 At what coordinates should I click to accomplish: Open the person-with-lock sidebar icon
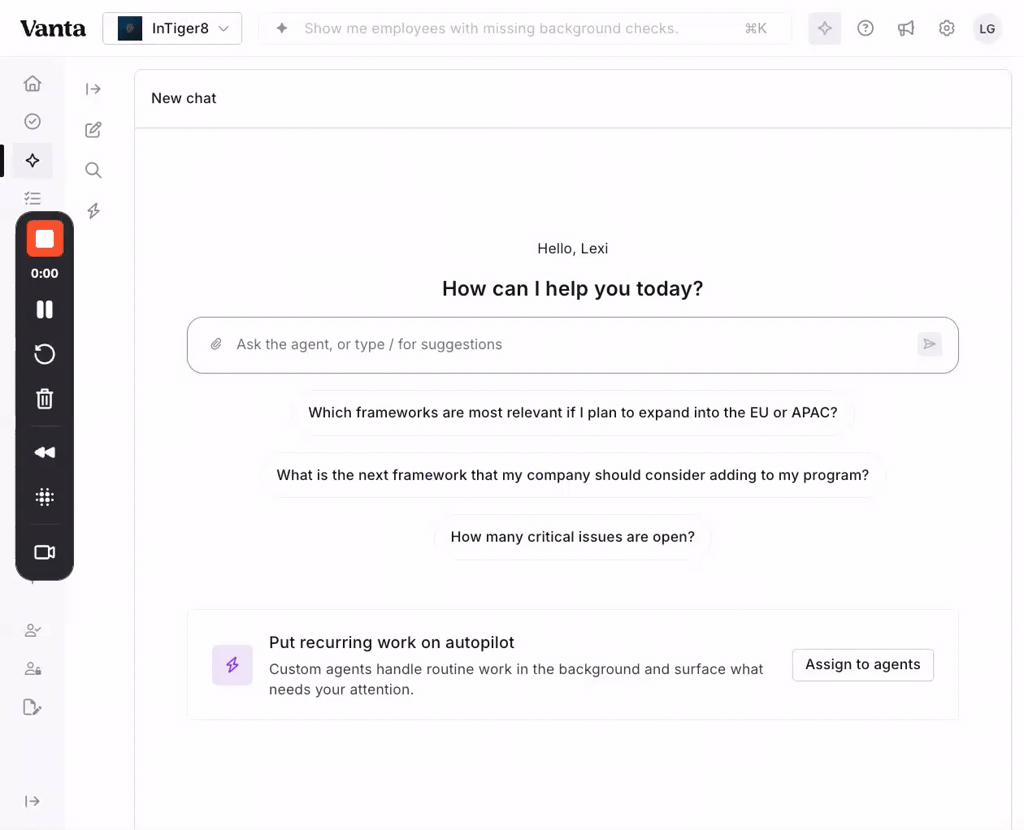click(32, 669)
